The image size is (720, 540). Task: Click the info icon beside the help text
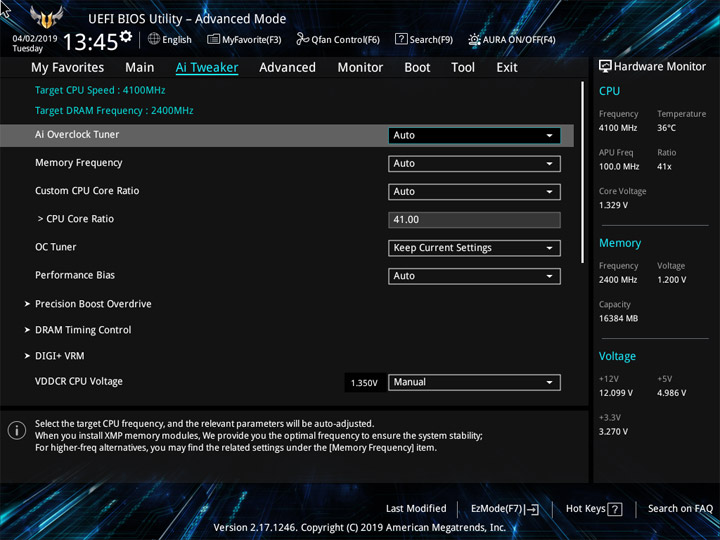click(17, 431)
